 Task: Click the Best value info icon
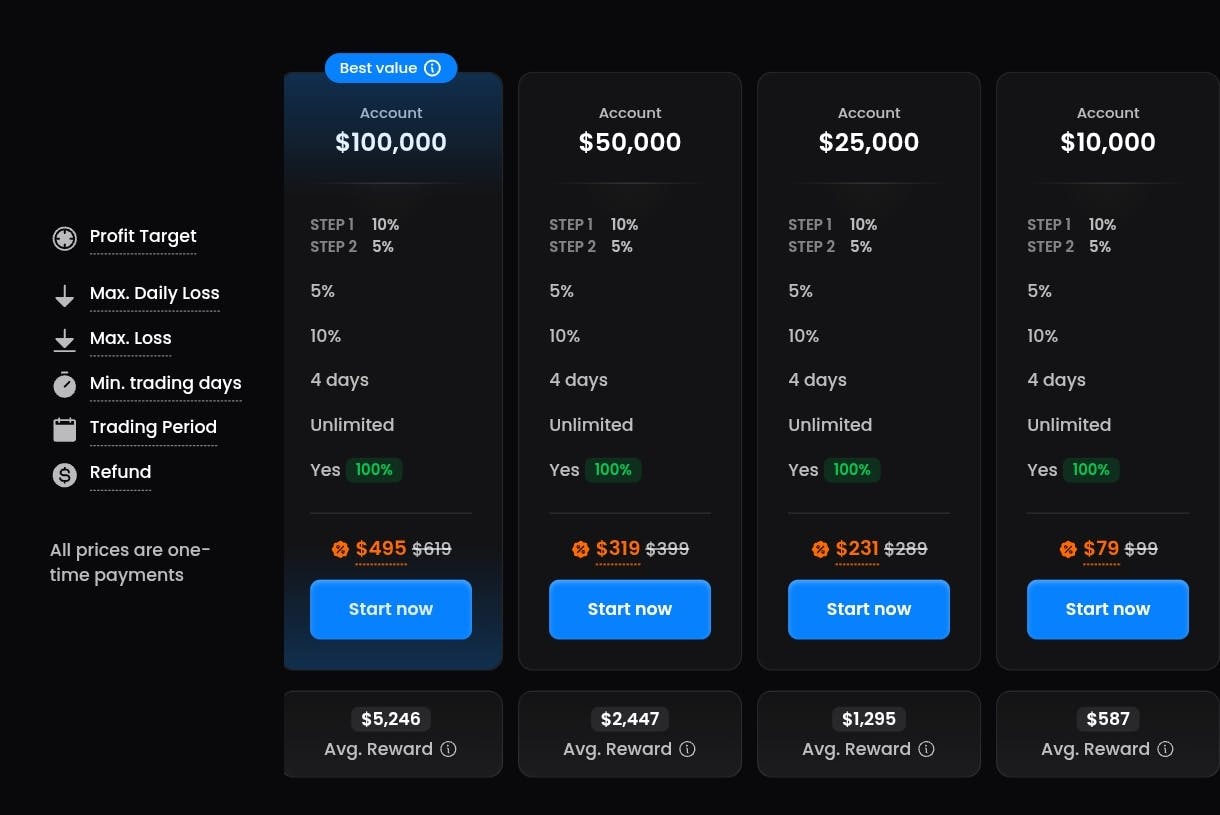(432, 68)
